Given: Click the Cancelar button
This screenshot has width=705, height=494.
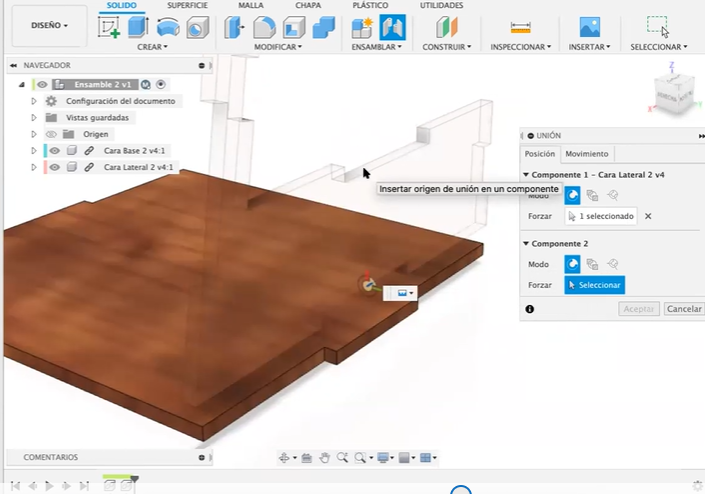Looking at the screenshot, I should pos(684,309).
